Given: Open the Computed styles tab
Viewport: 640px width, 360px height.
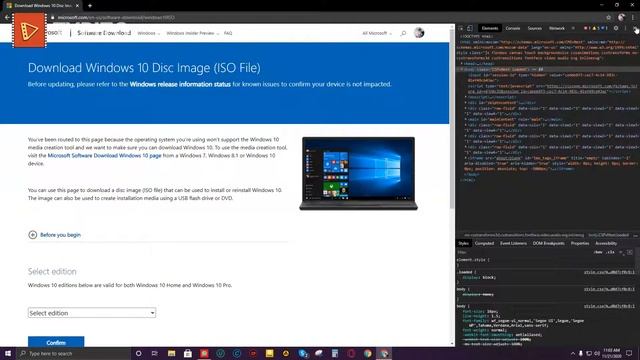Looking at the screenshot, I should coord(484,243).
